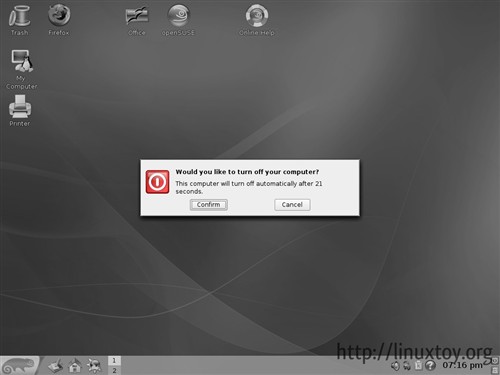Screen dimensions: 500x375
Task: Confirm turning off the computer
Action: tap(209, 205)
